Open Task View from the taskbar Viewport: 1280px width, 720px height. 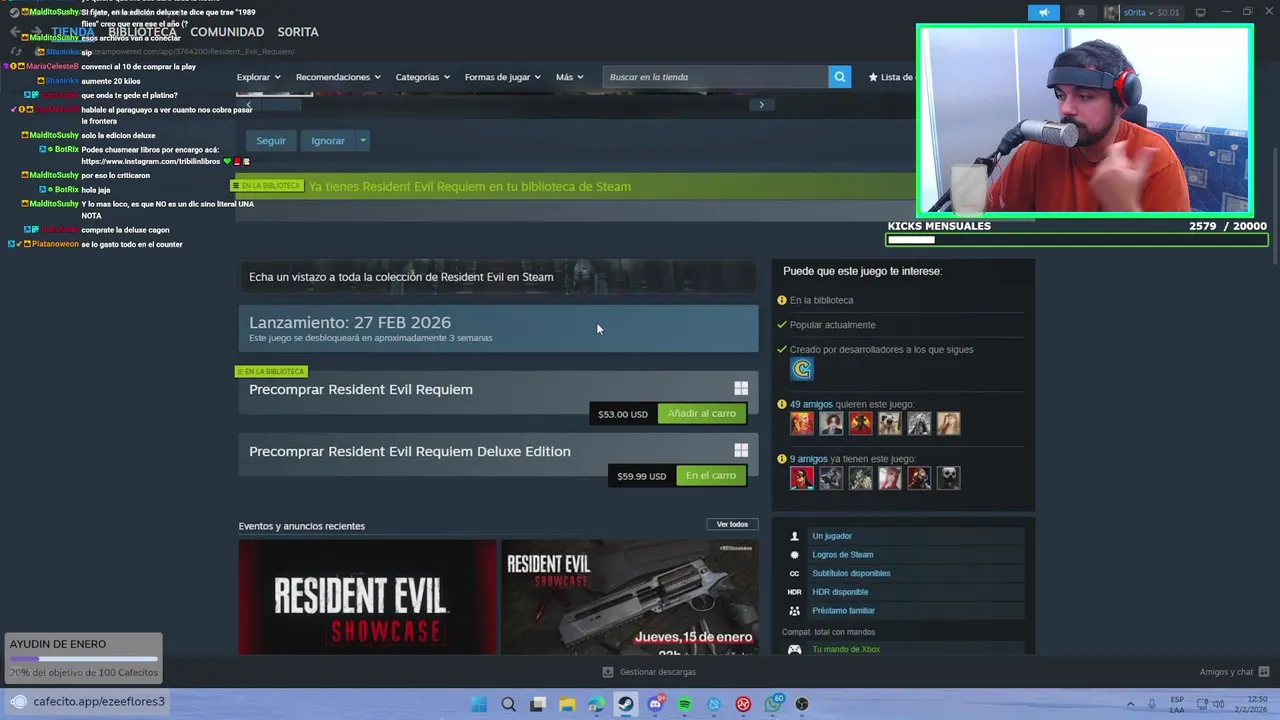pyautogui.click(x=538, y=704)
